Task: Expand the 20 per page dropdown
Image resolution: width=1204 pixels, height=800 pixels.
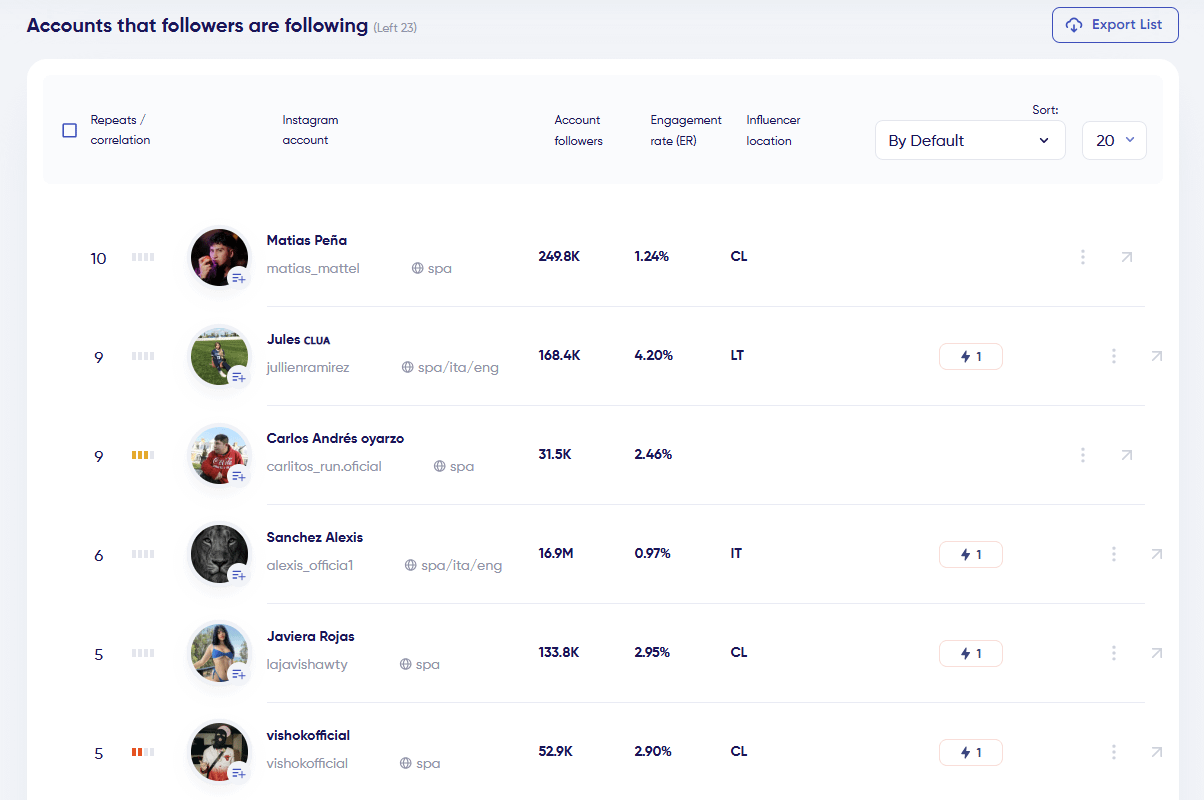Action: (1114, 140)
